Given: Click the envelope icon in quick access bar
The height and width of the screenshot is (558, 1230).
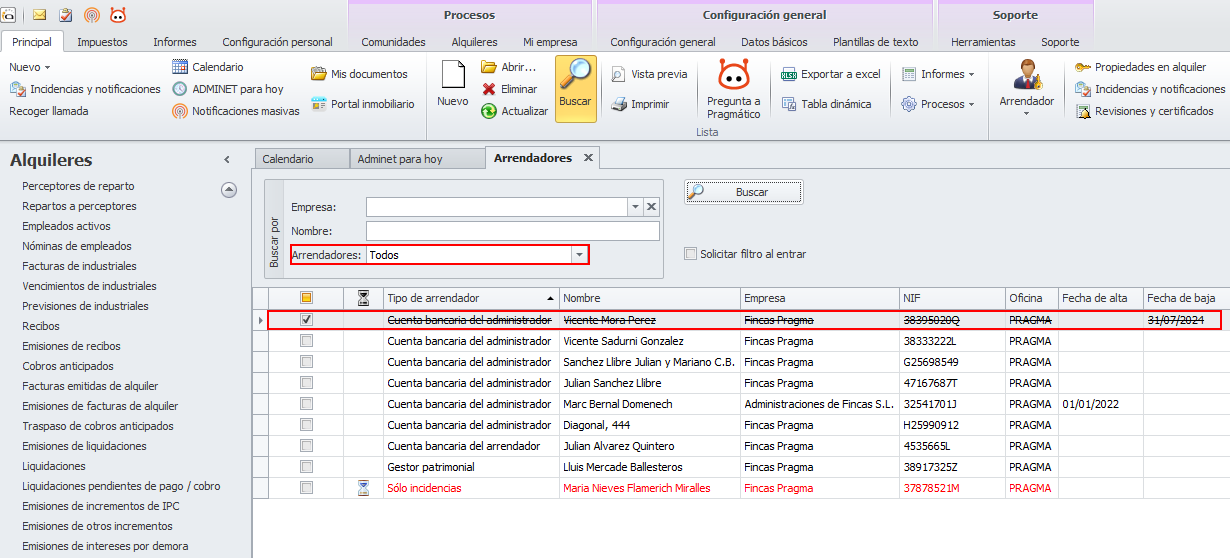Looking at the screenshot, I should point(40,15).
